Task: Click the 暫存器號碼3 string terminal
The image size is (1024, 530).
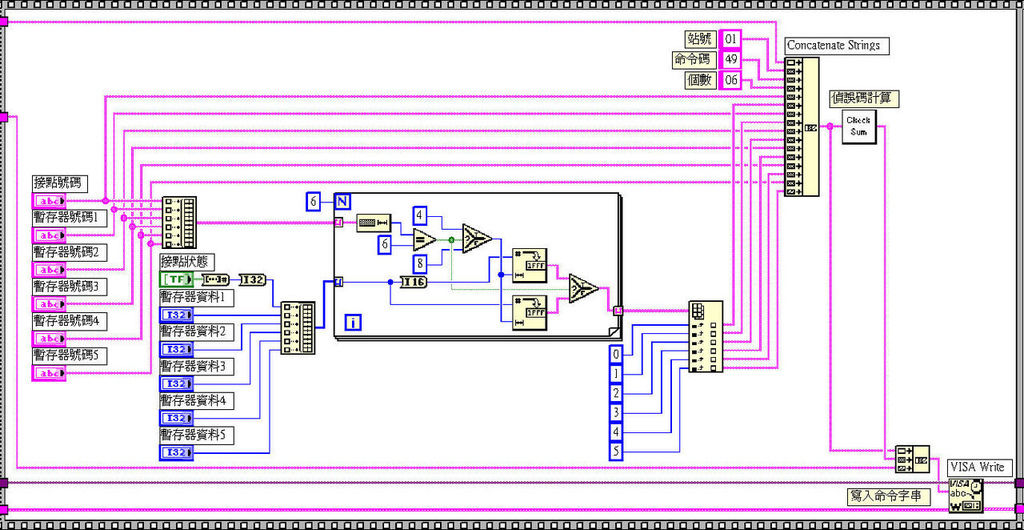Action: coord(49,304)
